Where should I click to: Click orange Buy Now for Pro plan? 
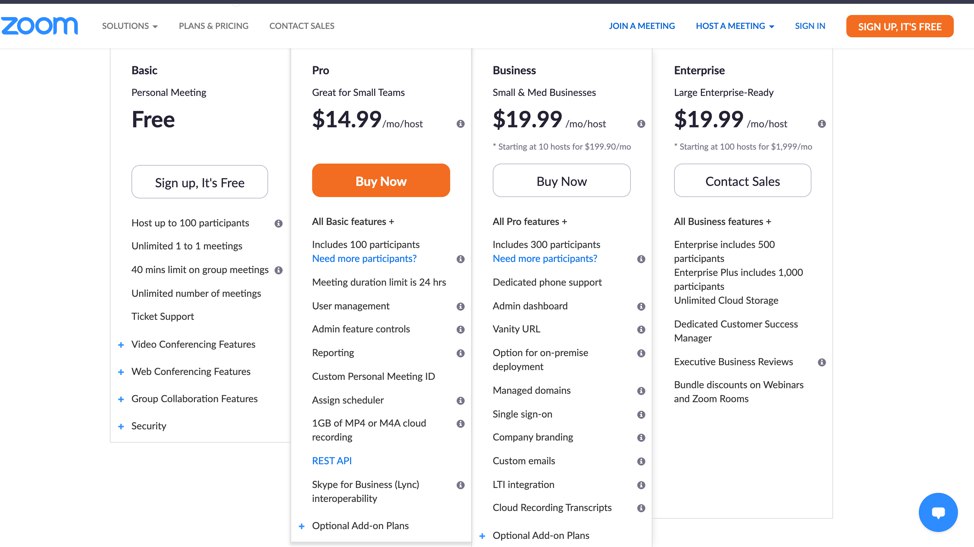(381, 181)
